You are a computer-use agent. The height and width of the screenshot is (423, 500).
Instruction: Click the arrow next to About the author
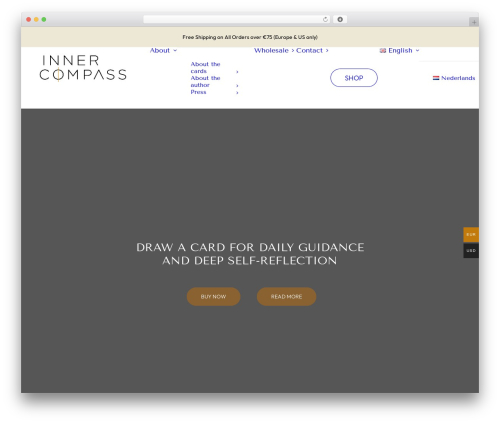237,86
